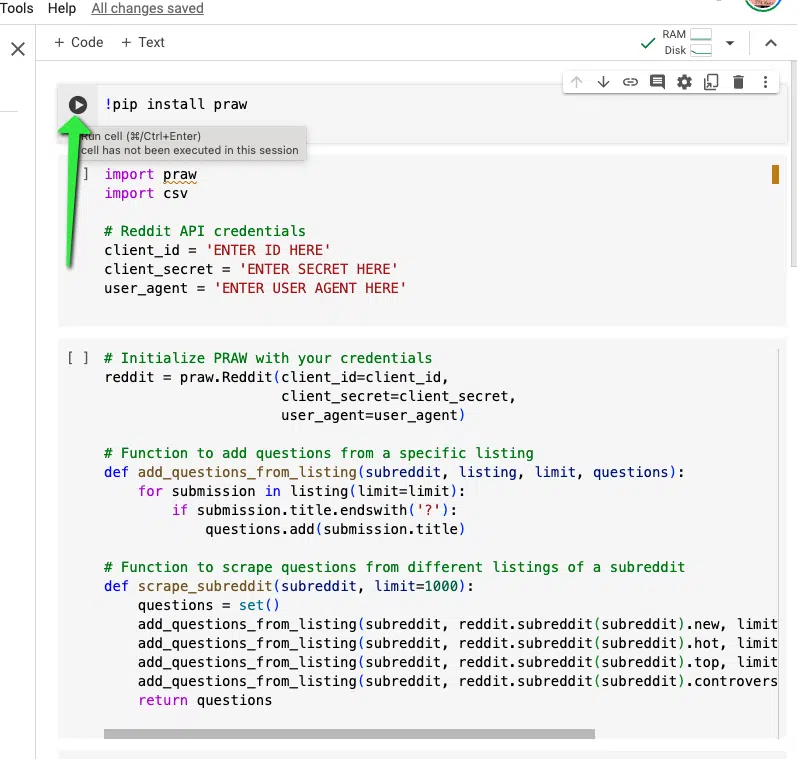Click horizontal scrollbar of code cell
Viewport: 798px width, 759px height.
[349, 734]
